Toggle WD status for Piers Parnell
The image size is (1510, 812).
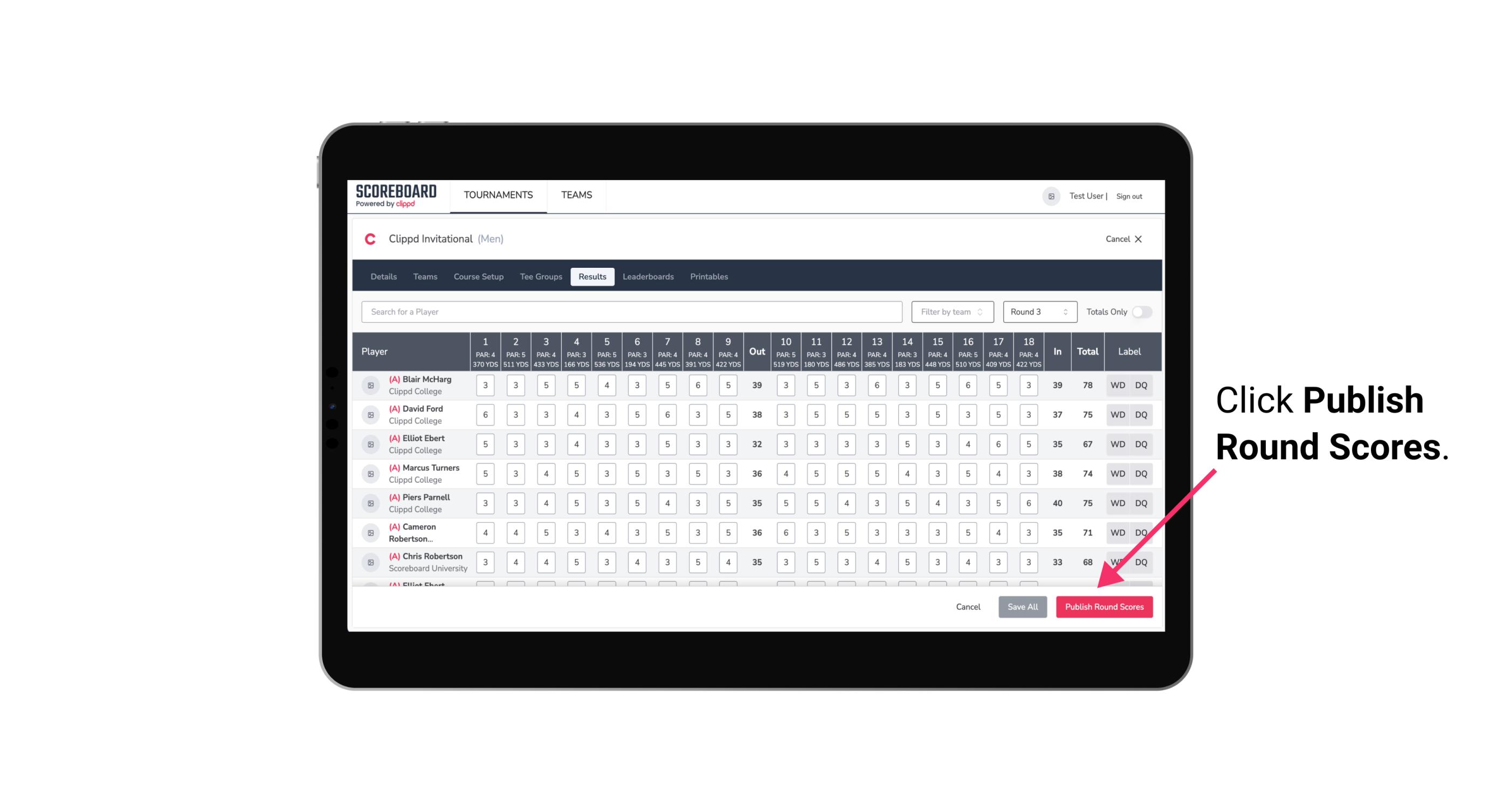(1117, 502)
